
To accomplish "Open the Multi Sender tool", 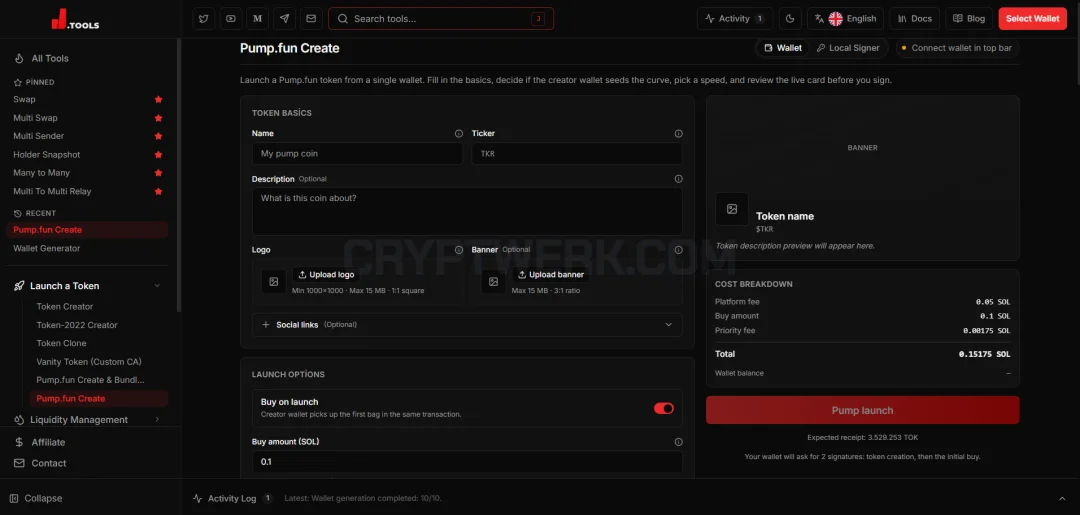I will (x=39, y=136).
